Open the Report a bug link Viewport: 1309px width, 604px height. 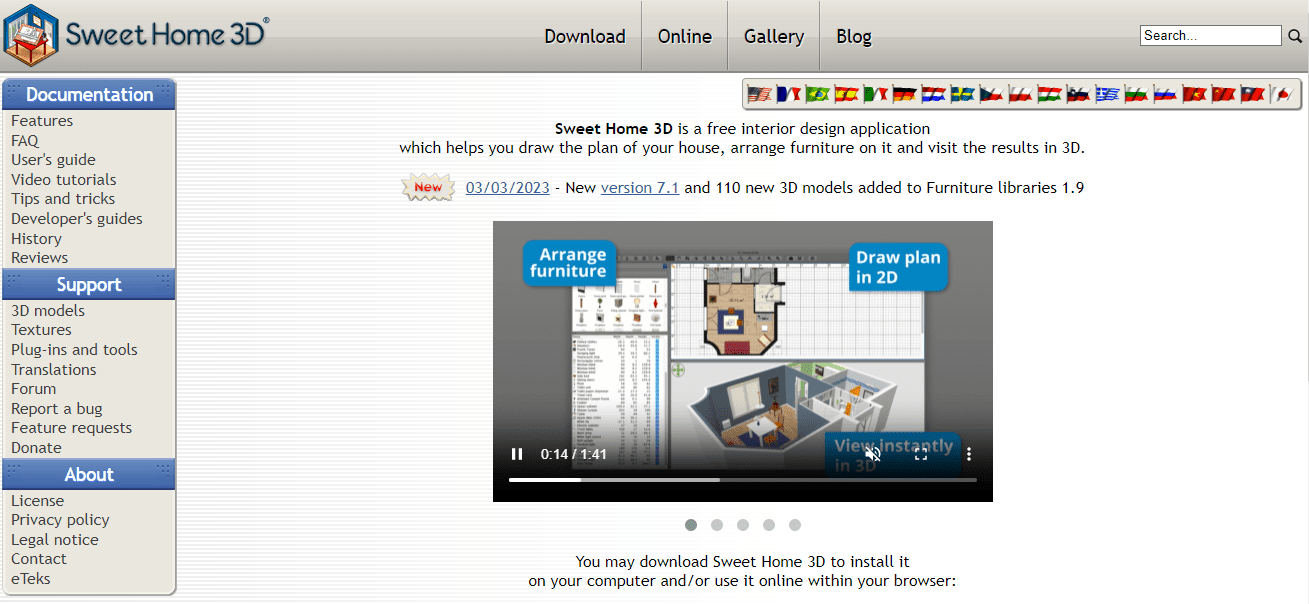click(x=57, y=409)
